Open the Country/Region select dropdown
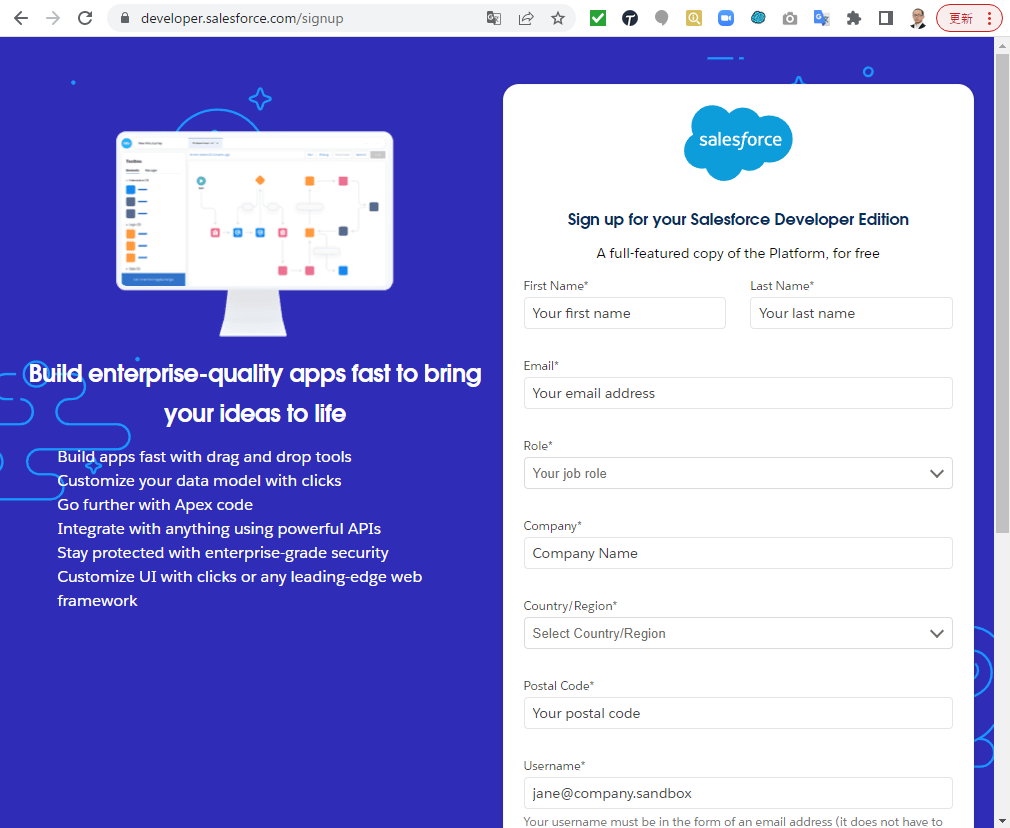The width and height of the screenshot is (1010, 828). click(737, 633)
